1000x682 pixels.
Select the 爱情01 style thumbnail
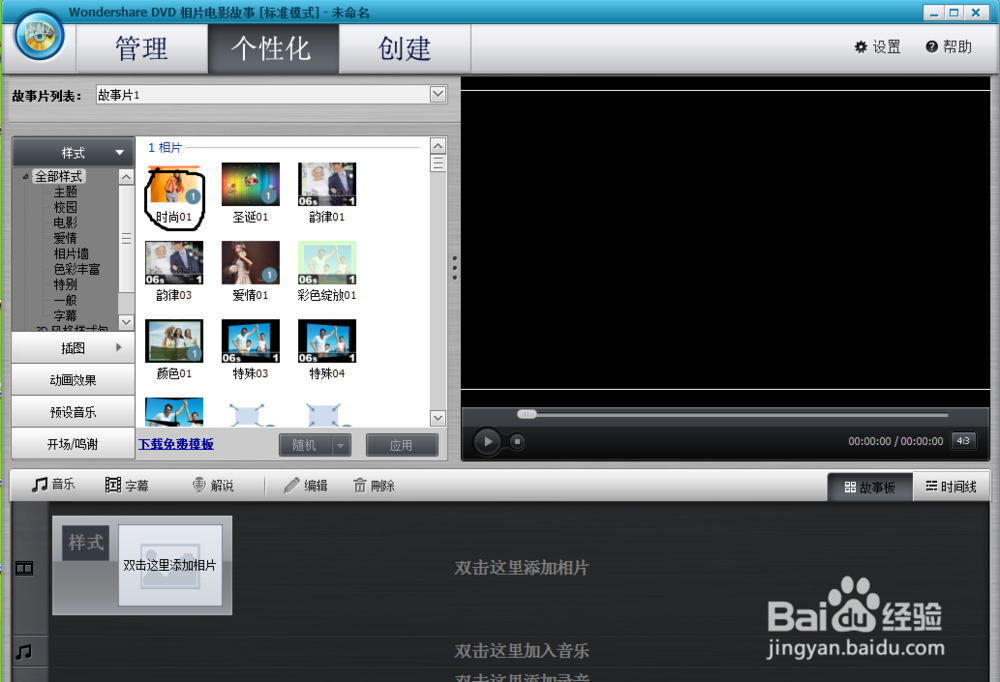click(251, 263)
